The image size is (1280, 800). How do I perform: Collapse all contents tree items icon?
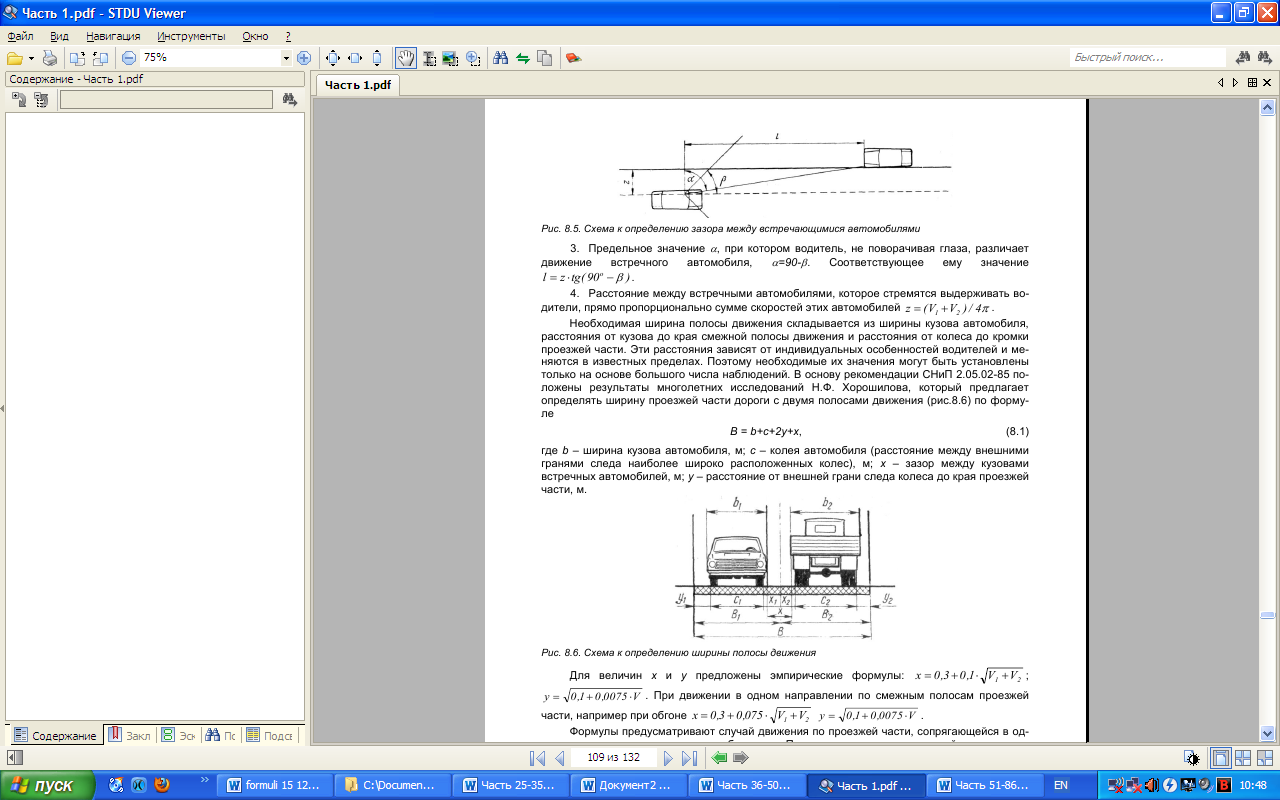(40, 99)
